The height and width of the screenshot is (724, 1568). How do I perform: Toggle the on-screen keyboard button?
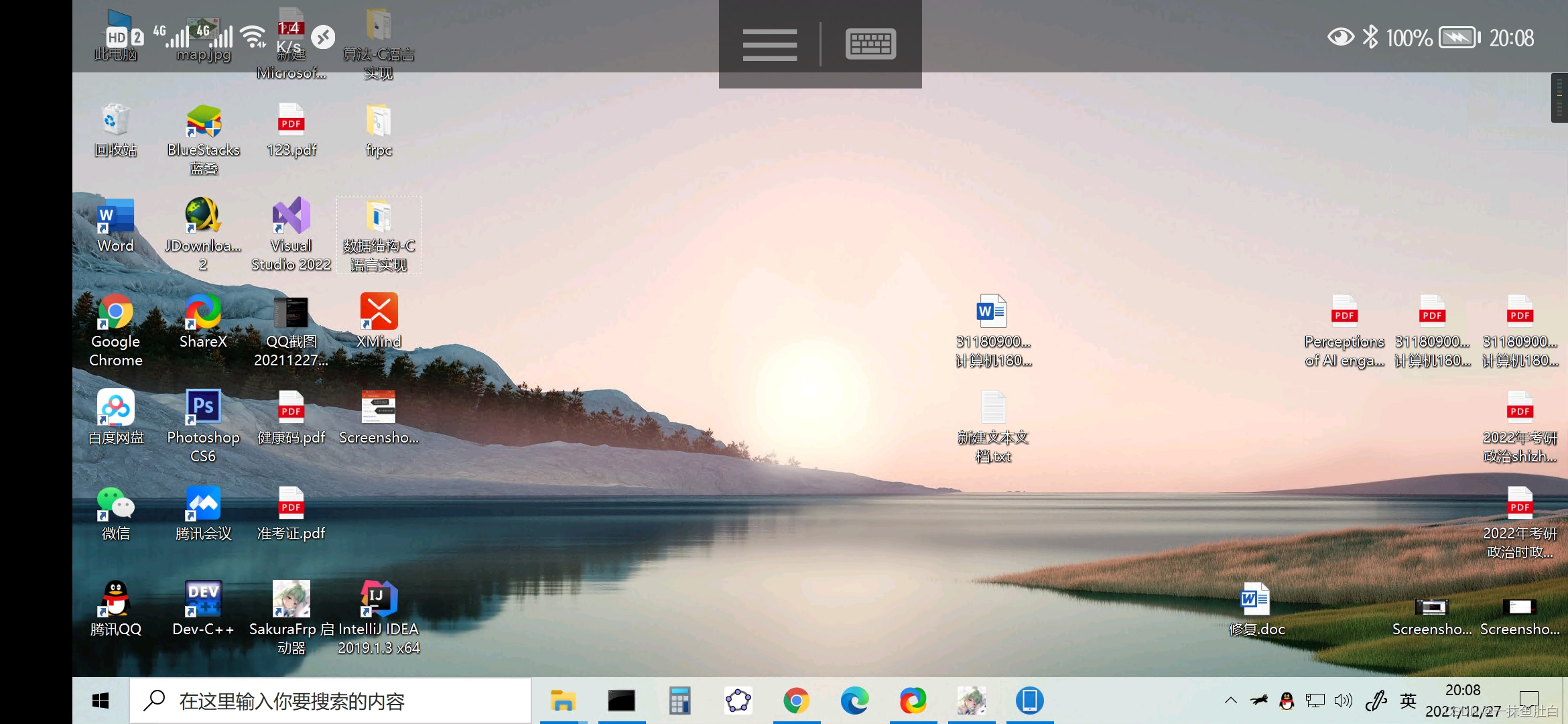(x=870, y=44)
